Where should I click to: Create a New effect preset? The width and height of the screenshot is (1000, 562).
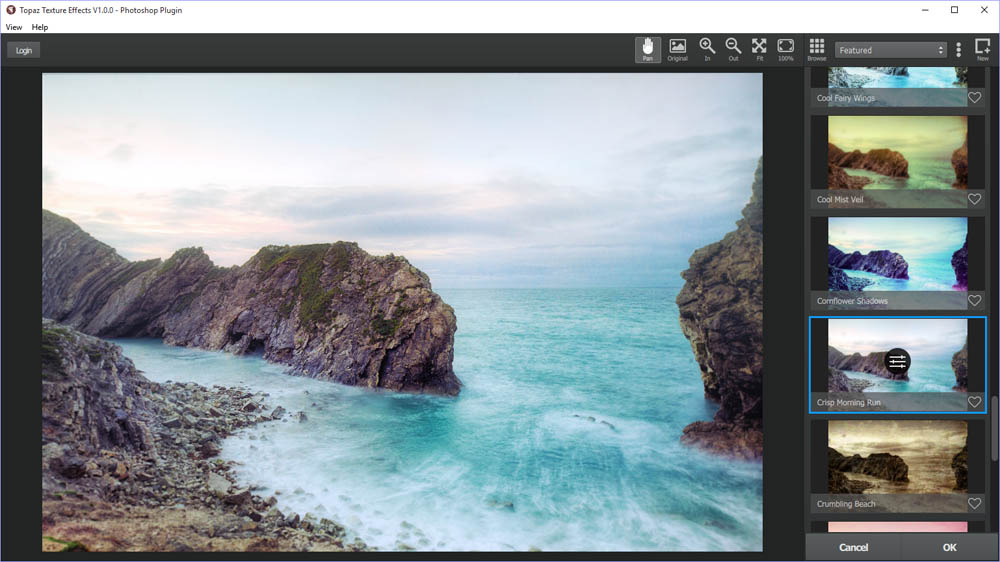982,49
